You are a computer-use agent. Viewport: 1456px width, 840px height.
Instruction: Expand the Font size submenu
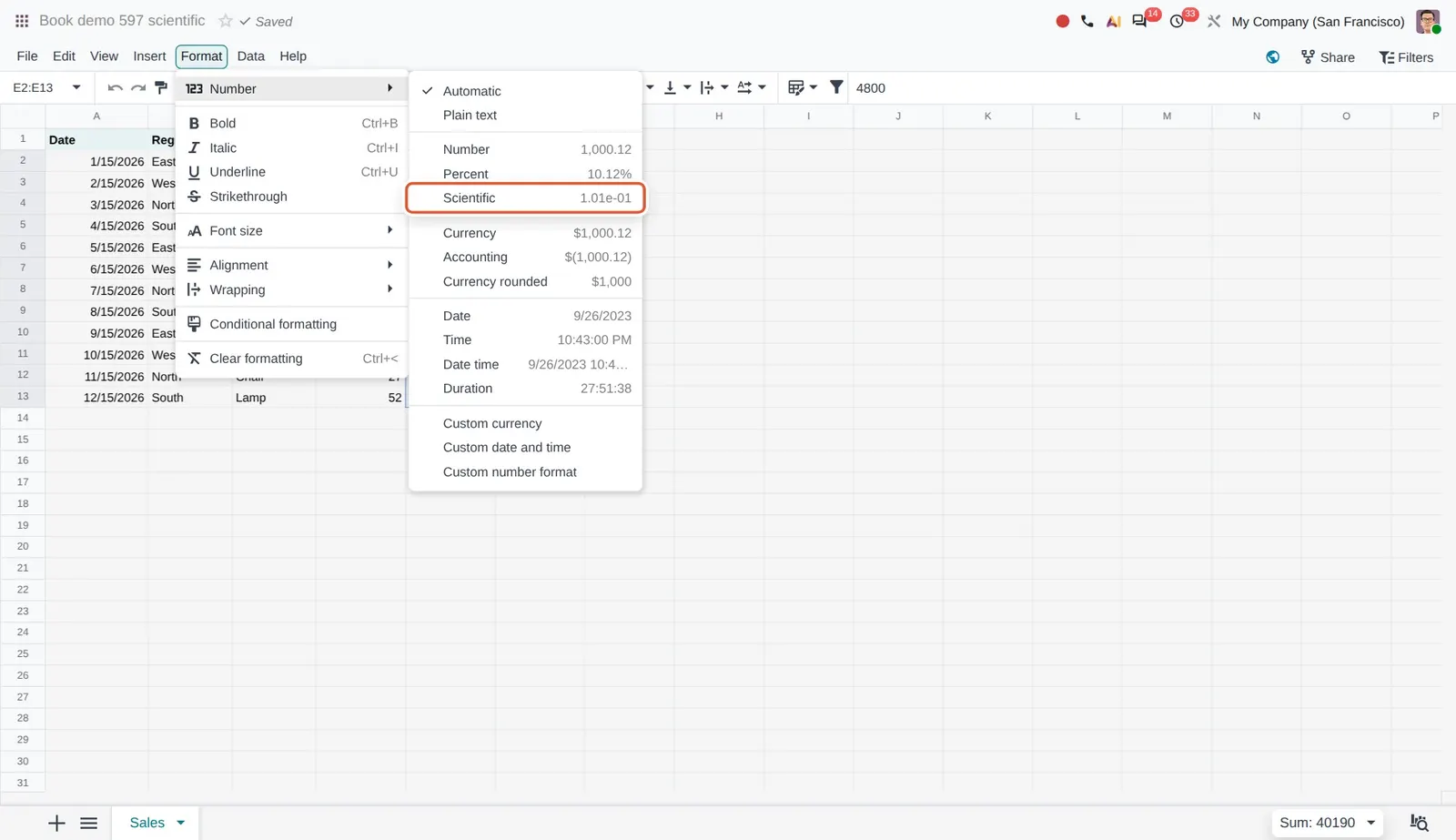tap(291, 231)
